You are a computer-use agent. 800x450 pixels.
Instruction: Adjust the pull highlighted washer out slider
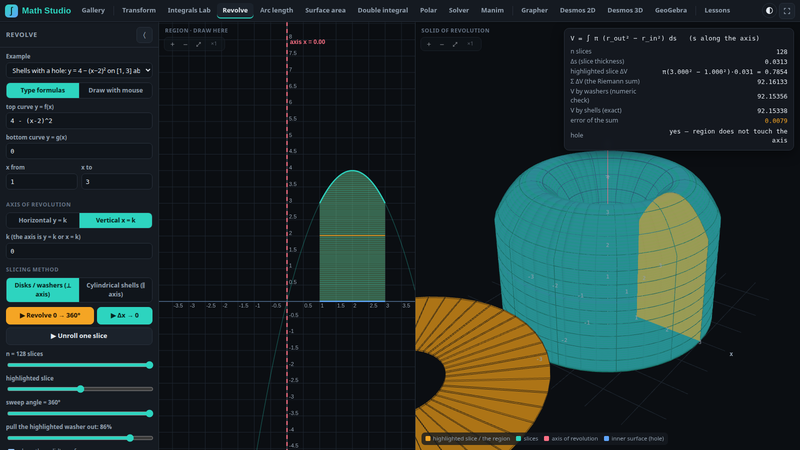click(x=79, y=438)
